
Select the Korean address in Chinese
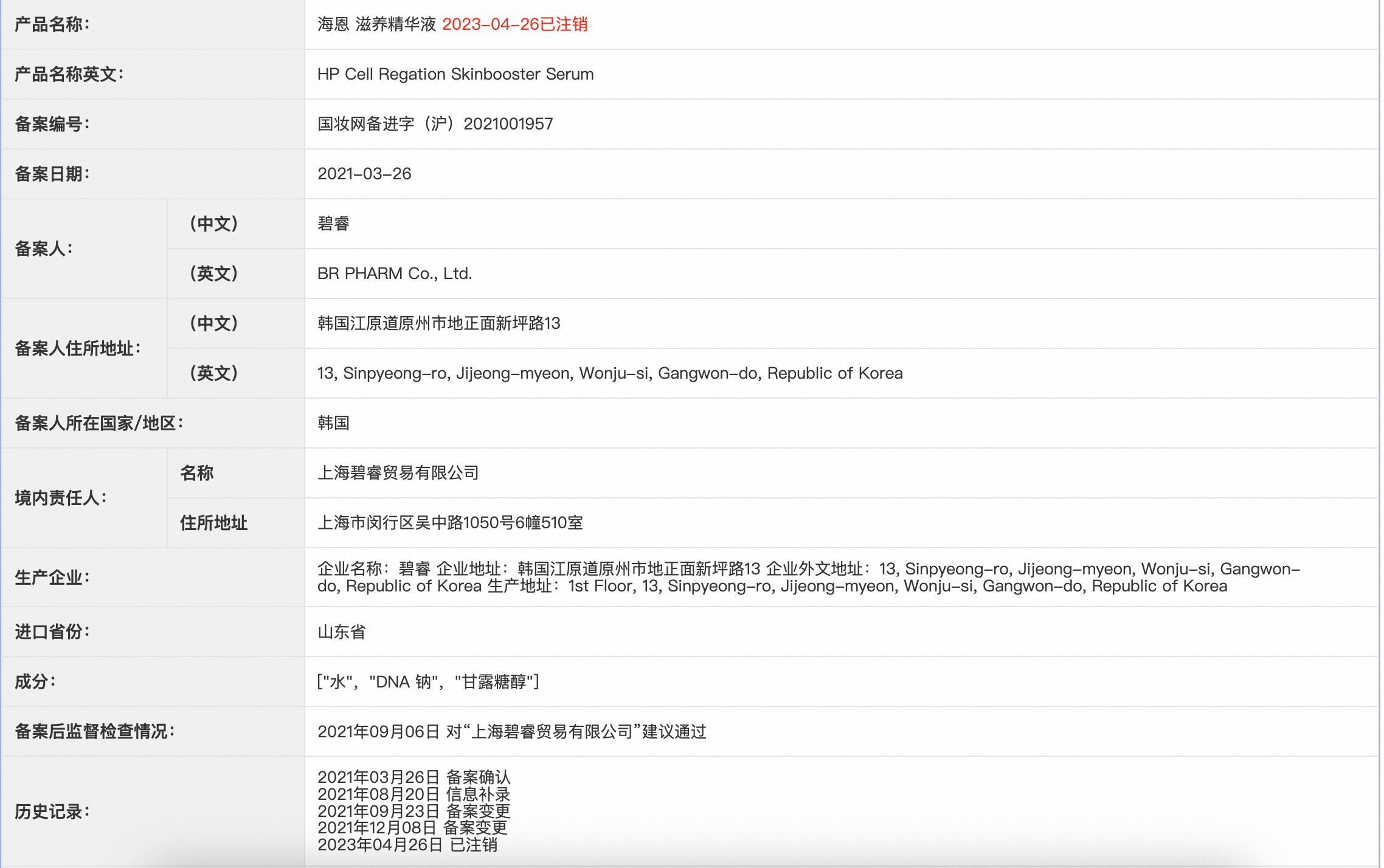(x=440, y=323)
